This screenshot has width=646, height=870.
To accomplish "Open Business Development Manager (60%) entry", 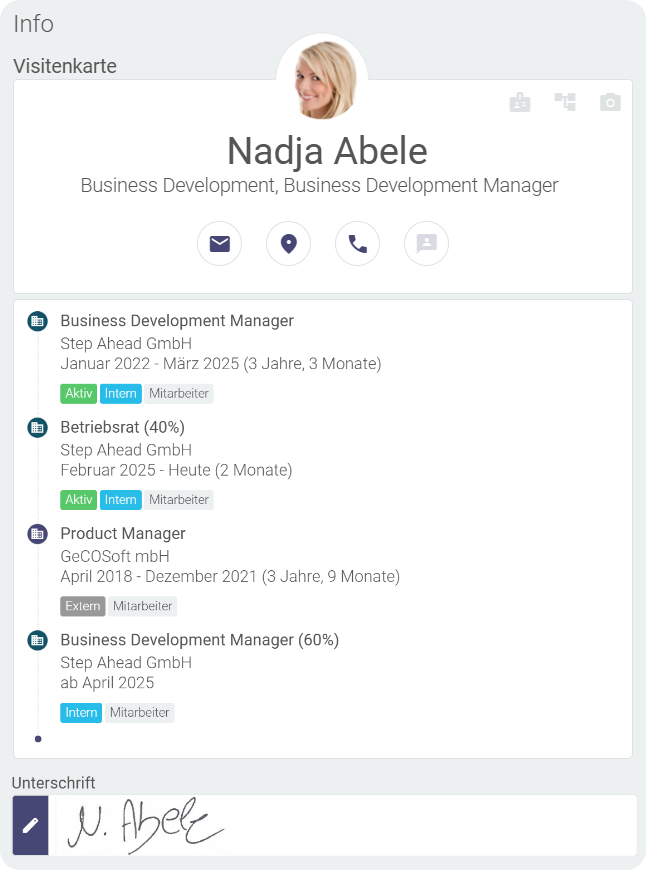I will (199, 640).
